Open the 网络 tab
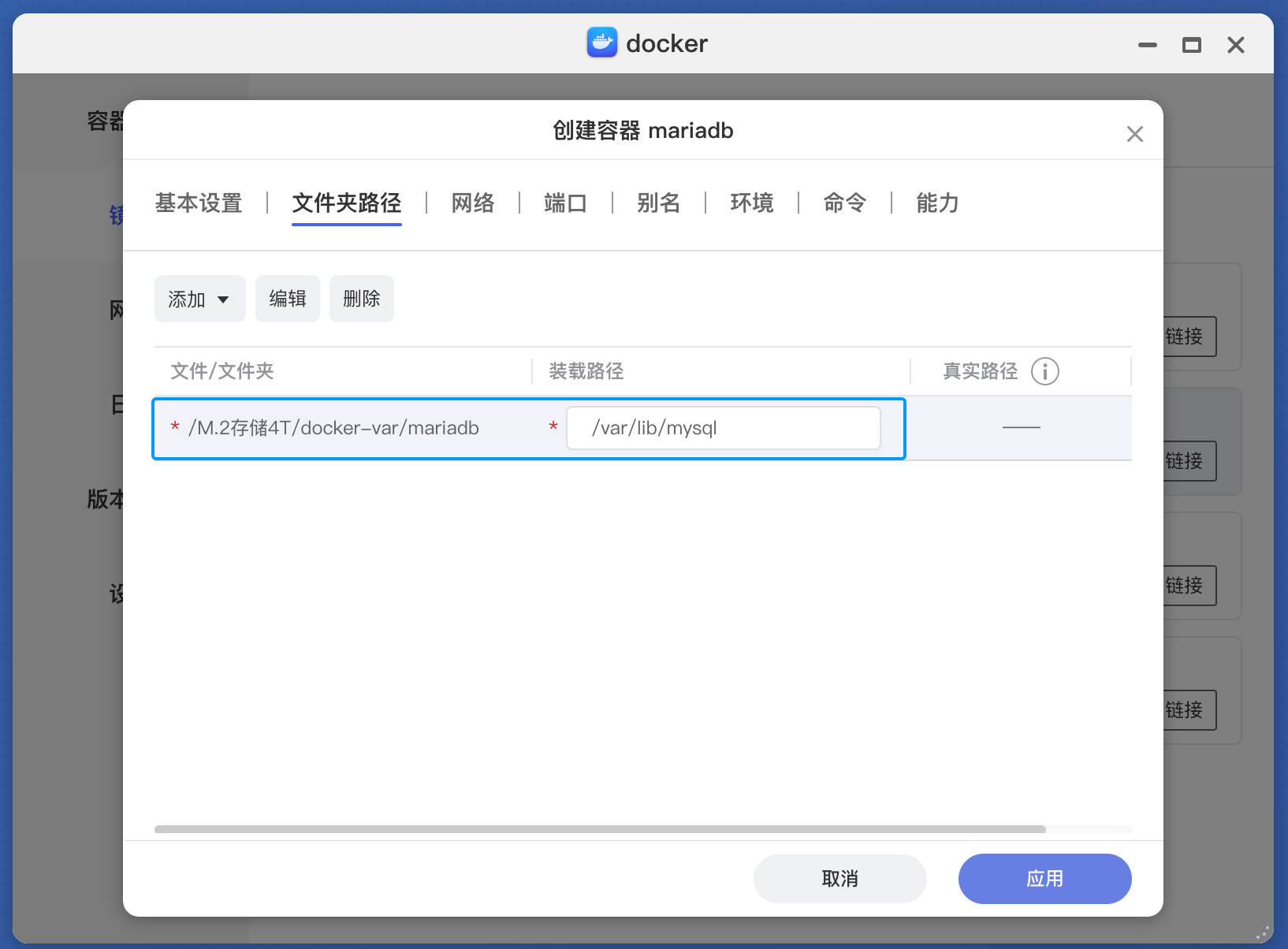The width and height of the screenshot is (1288, 949). 473,203
